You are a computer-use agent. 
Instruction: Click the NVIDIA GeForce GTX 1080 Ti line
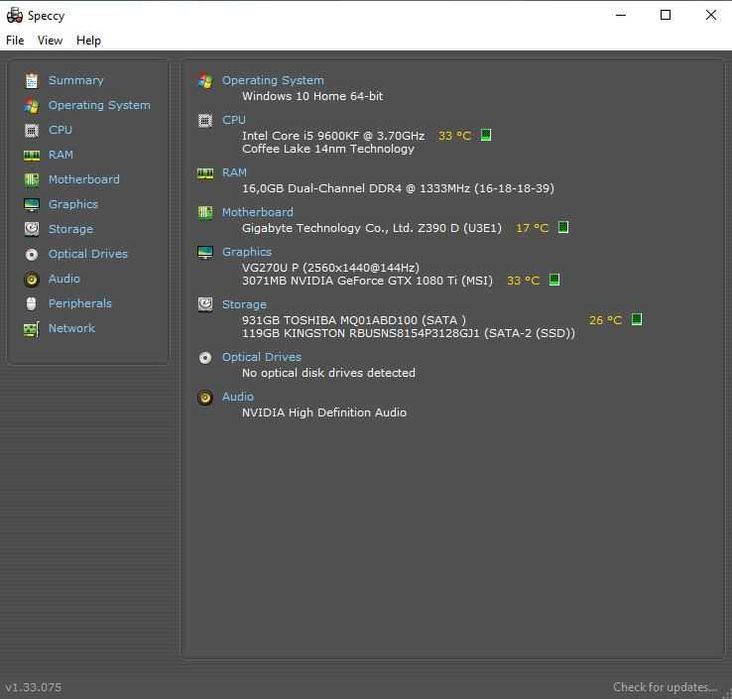point(367,281)
